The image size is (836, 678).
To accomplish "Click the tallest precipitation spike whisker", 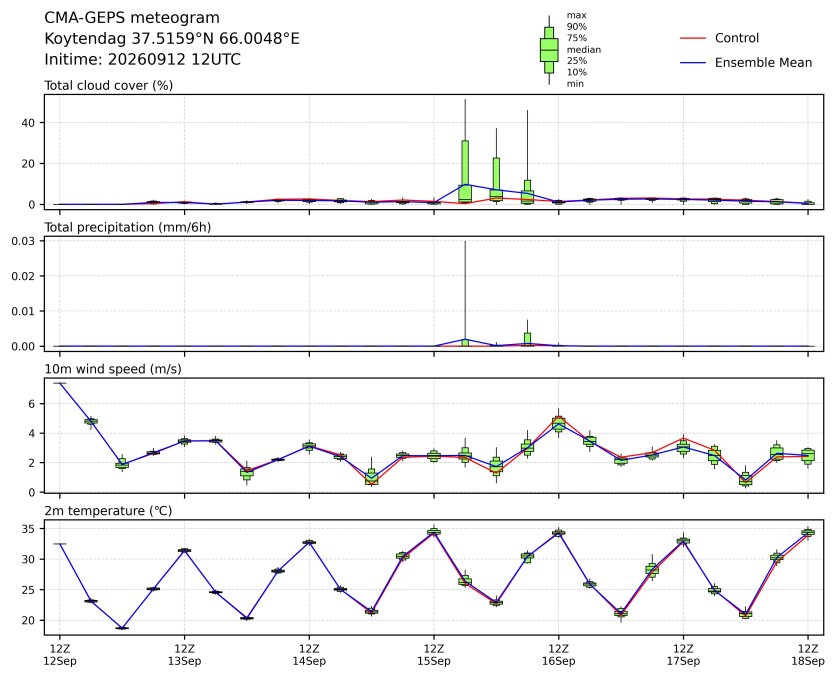I will 465,290.
